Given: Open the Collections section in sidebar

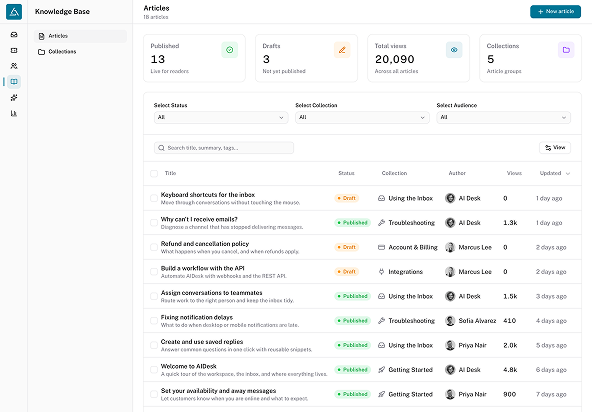Looking at the screenshot, I should click(x=80, y=52).
